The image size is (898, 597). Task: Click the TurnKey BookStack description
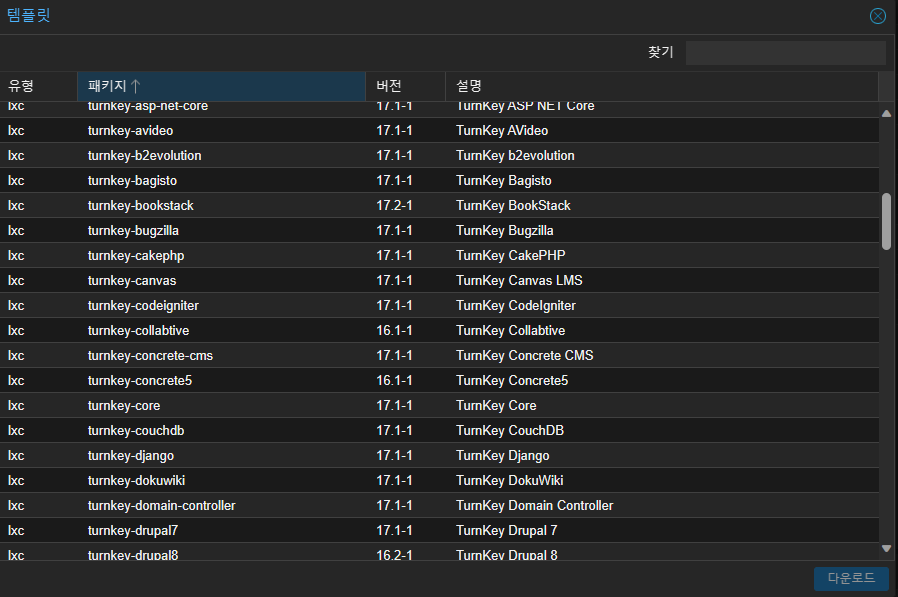(513, 206)
